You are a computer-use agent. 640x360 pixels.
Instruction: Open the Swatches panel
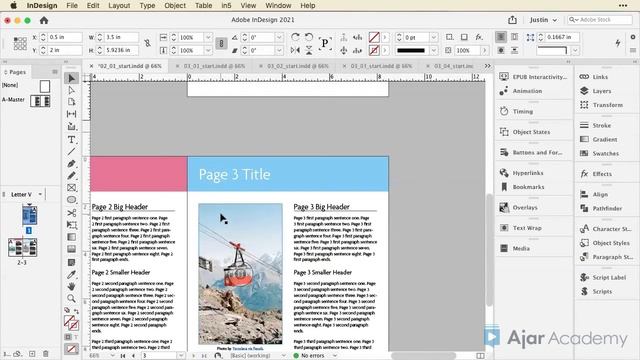[x=605, y=153]
